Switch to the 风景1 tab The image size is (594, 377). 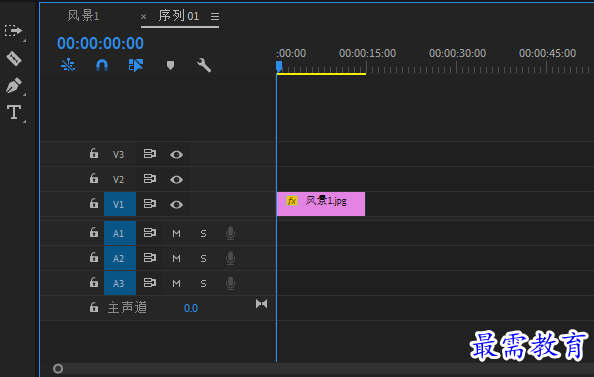pos(83,16)
